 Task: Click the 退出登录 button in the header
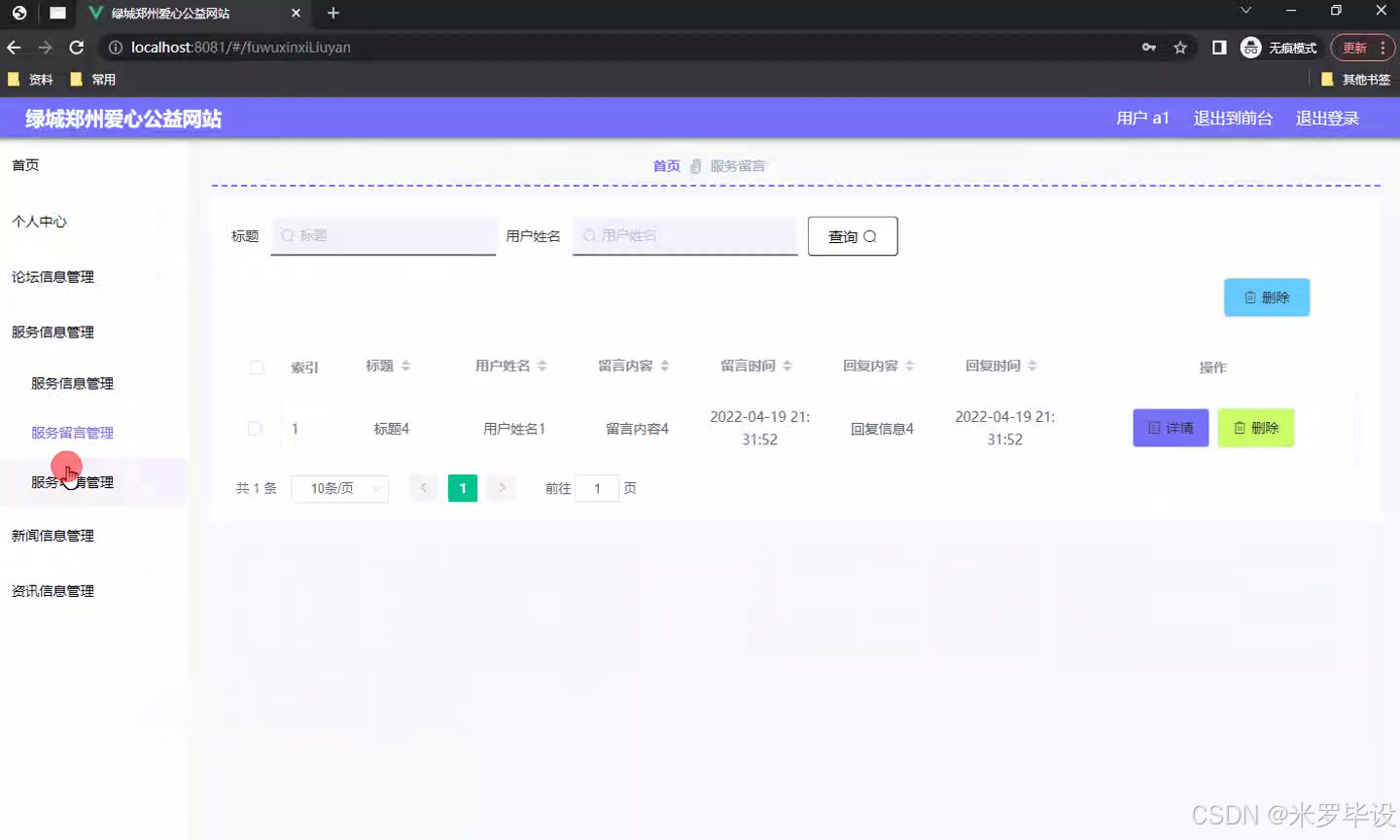coord(1326,118)
